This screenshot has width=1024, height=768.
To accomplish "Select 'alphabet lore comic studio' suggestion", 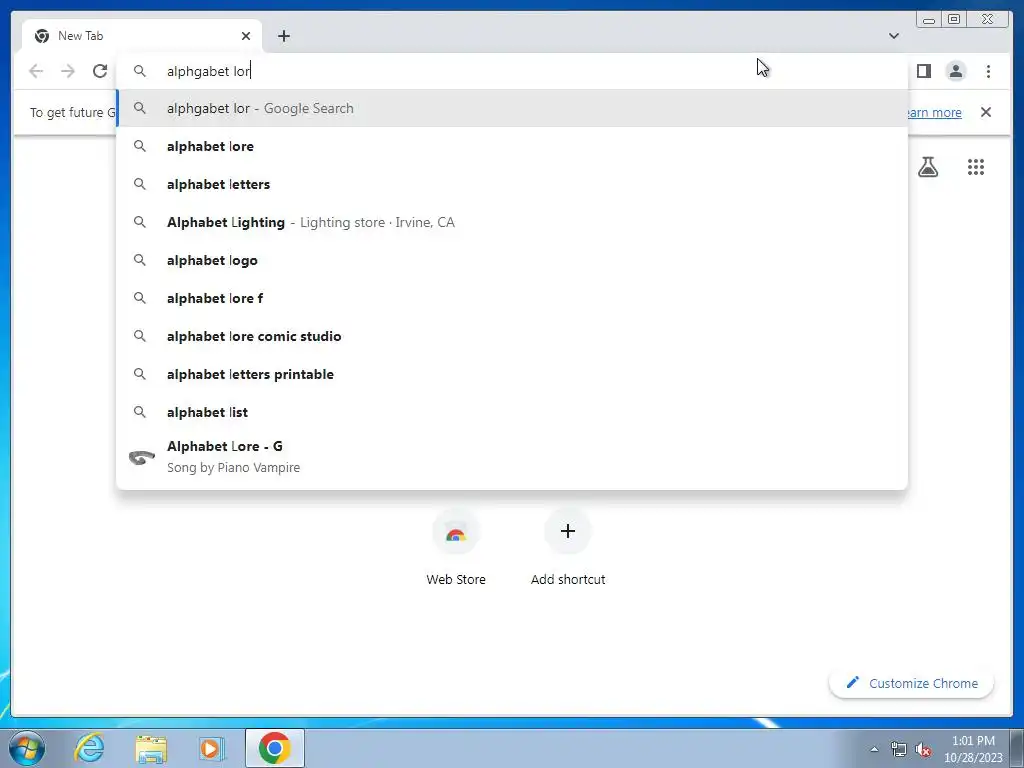I will pyautogui.click(x=512, y=336).
